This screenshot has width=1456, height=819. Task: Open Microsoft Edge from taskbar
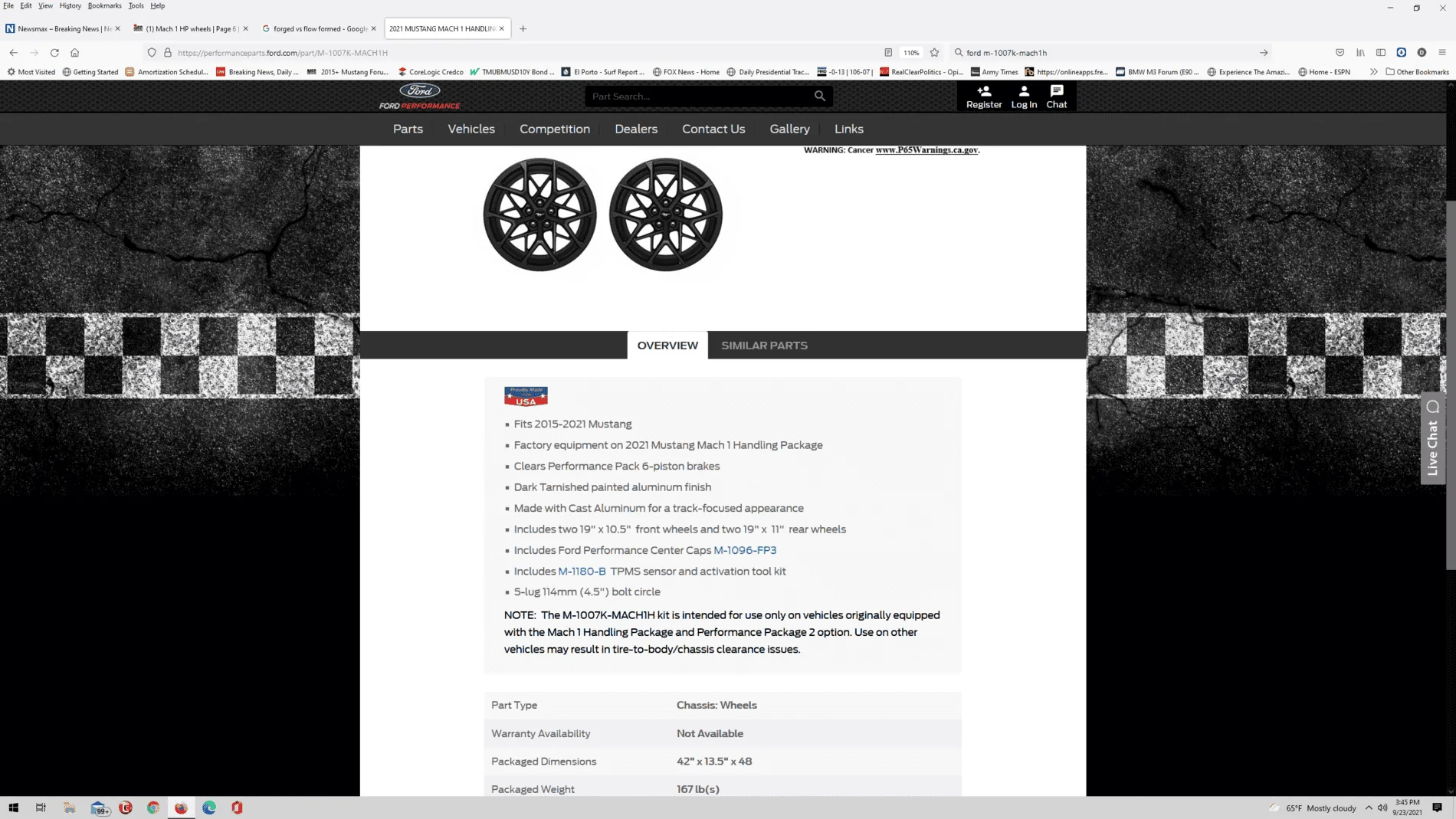(209, 808)
